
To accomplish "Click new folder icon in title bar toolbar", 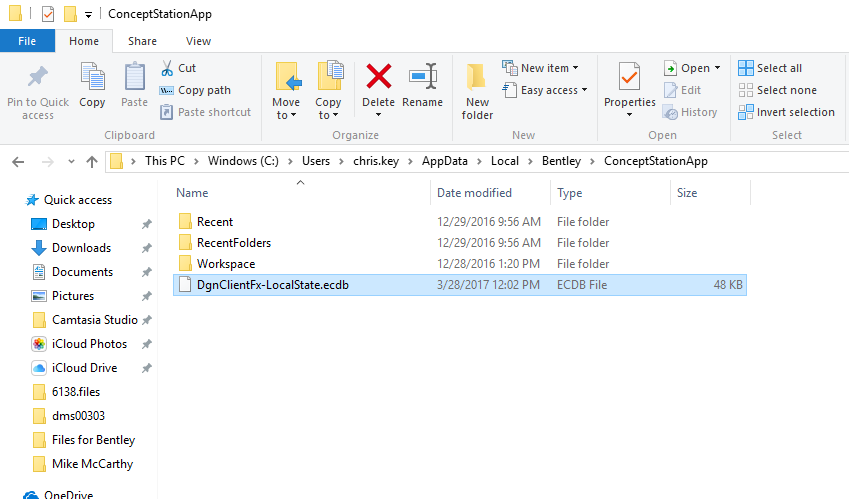I will tap(70, 14).
